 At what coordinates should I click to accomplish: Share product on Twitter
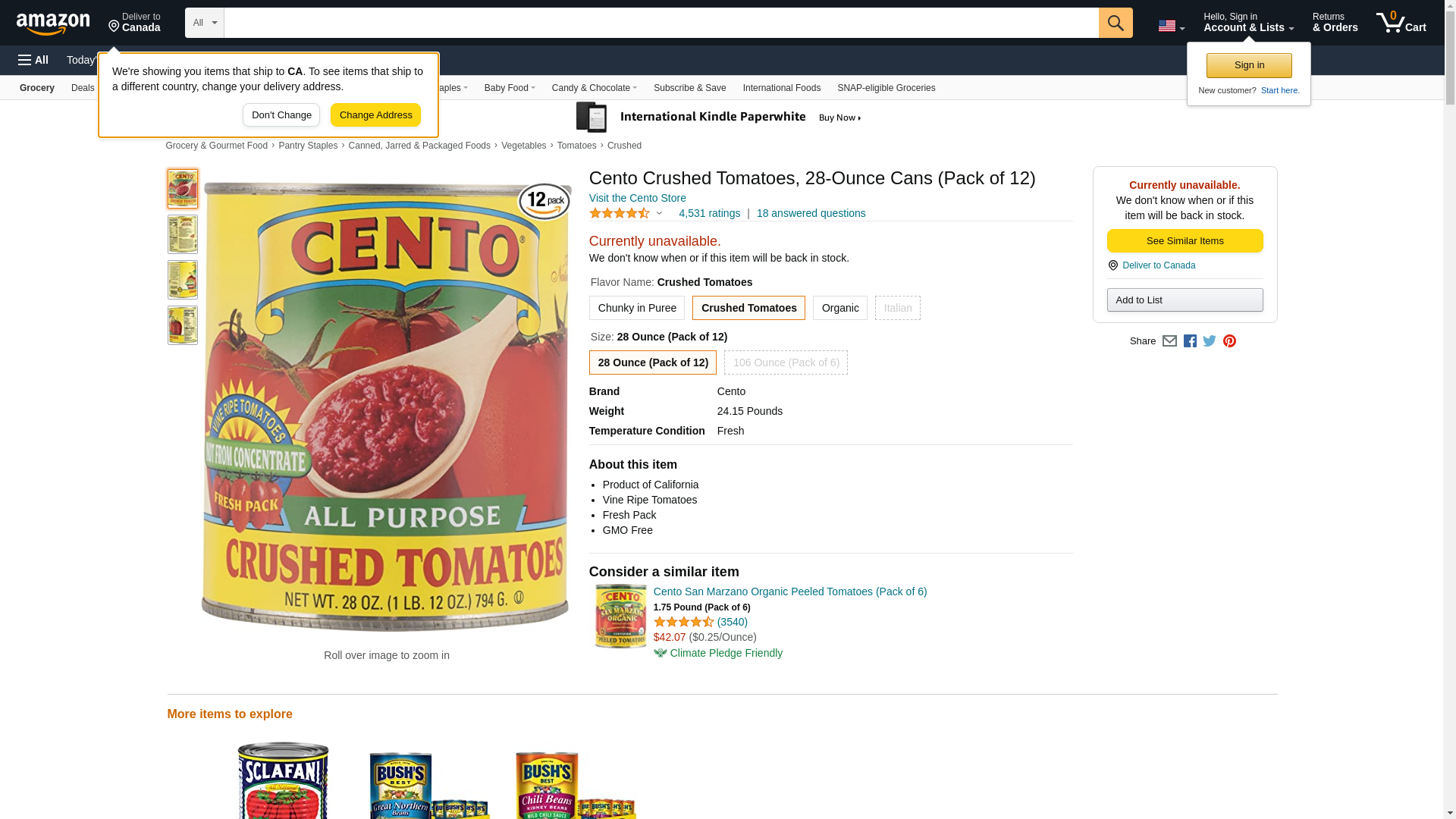tap(1210, 341)
